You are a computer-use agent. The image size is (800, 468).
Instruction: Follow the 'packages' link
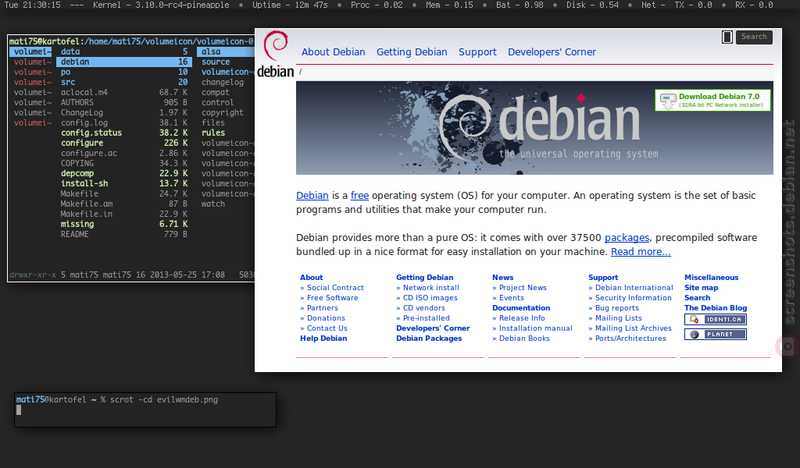[627, 238]
